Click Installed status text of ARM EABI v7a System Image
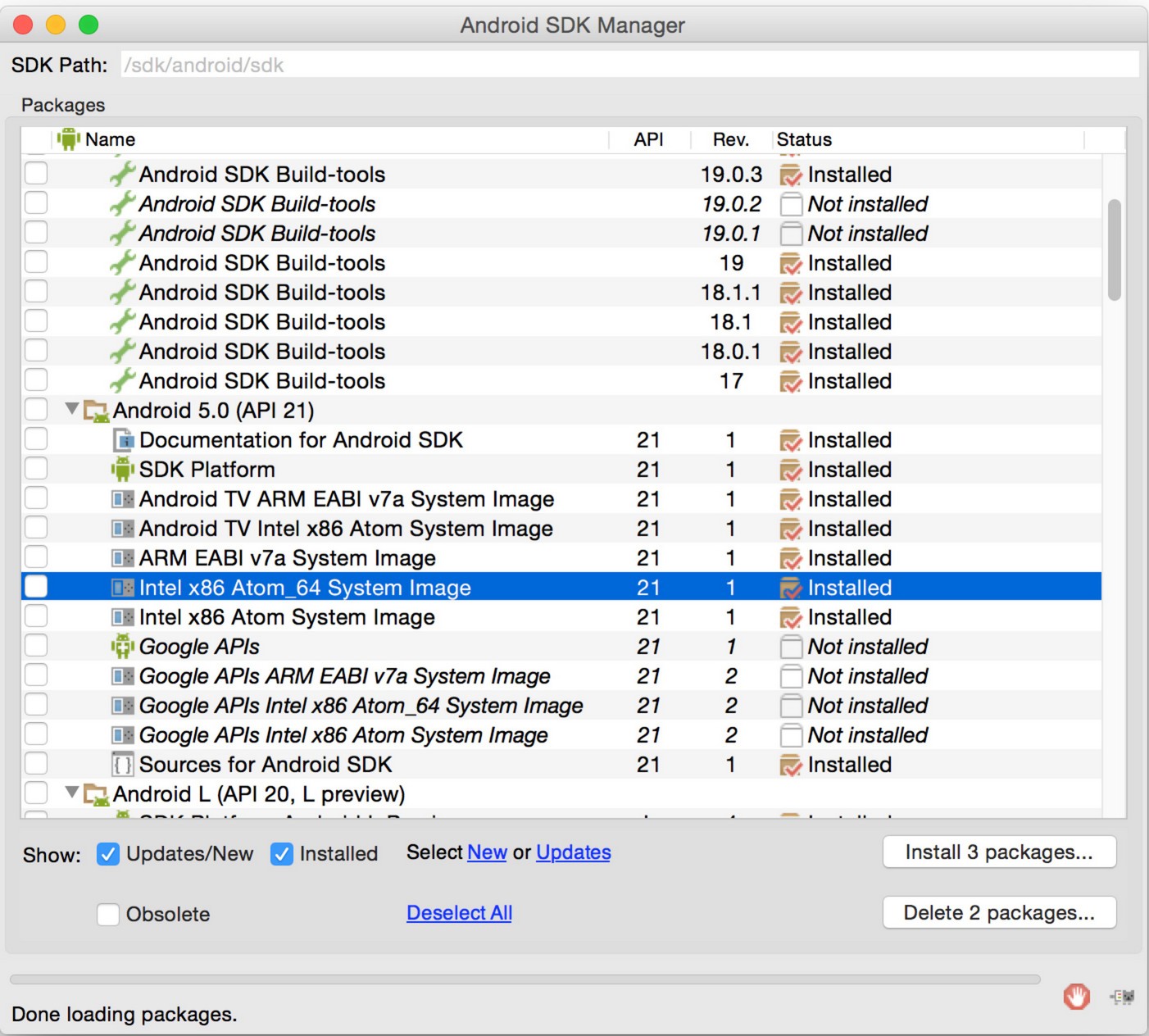This screenshot has height=1036, width=1149. tap(850, 558)
